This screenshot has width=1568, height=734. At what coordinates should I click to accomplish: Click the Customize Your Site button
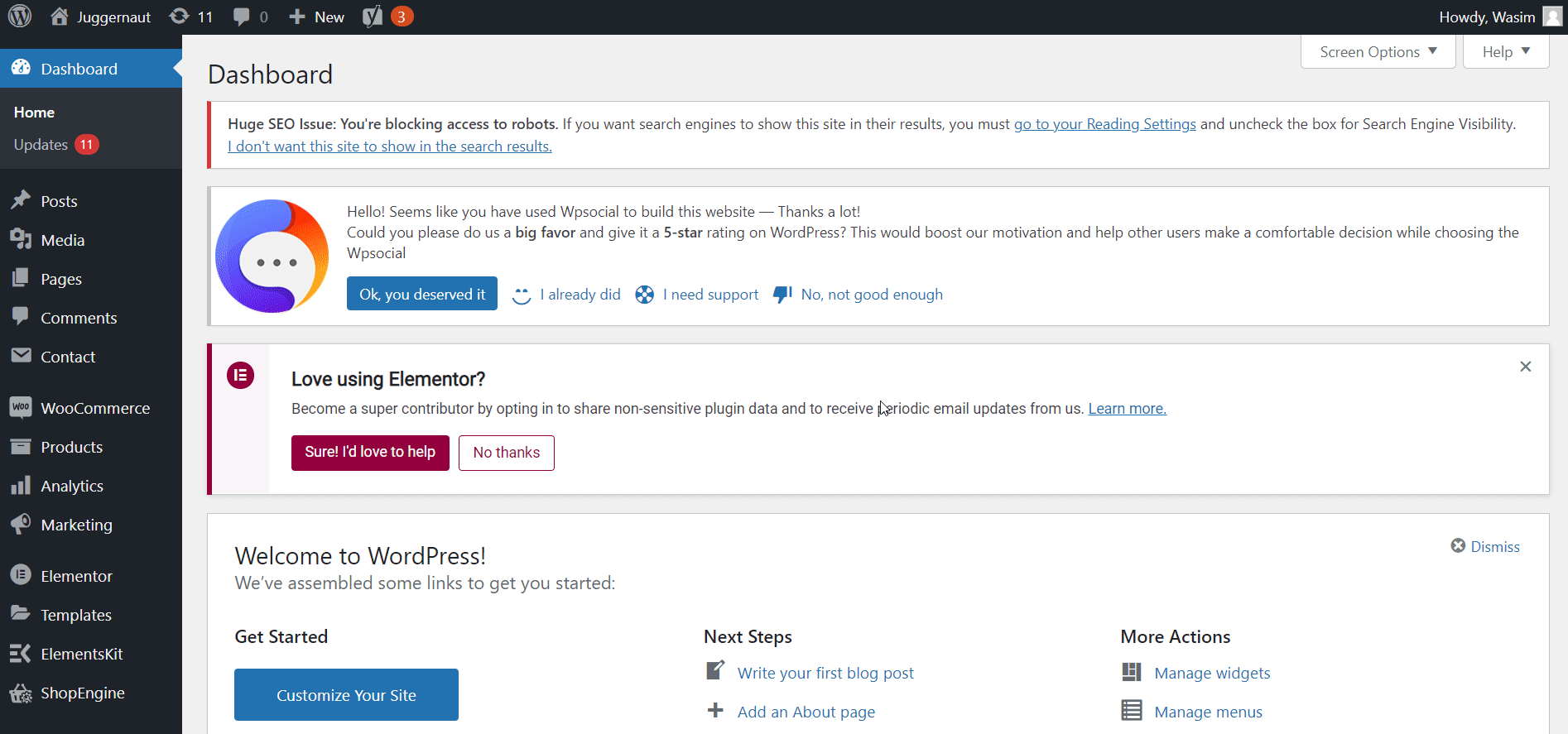click(346, 695)
